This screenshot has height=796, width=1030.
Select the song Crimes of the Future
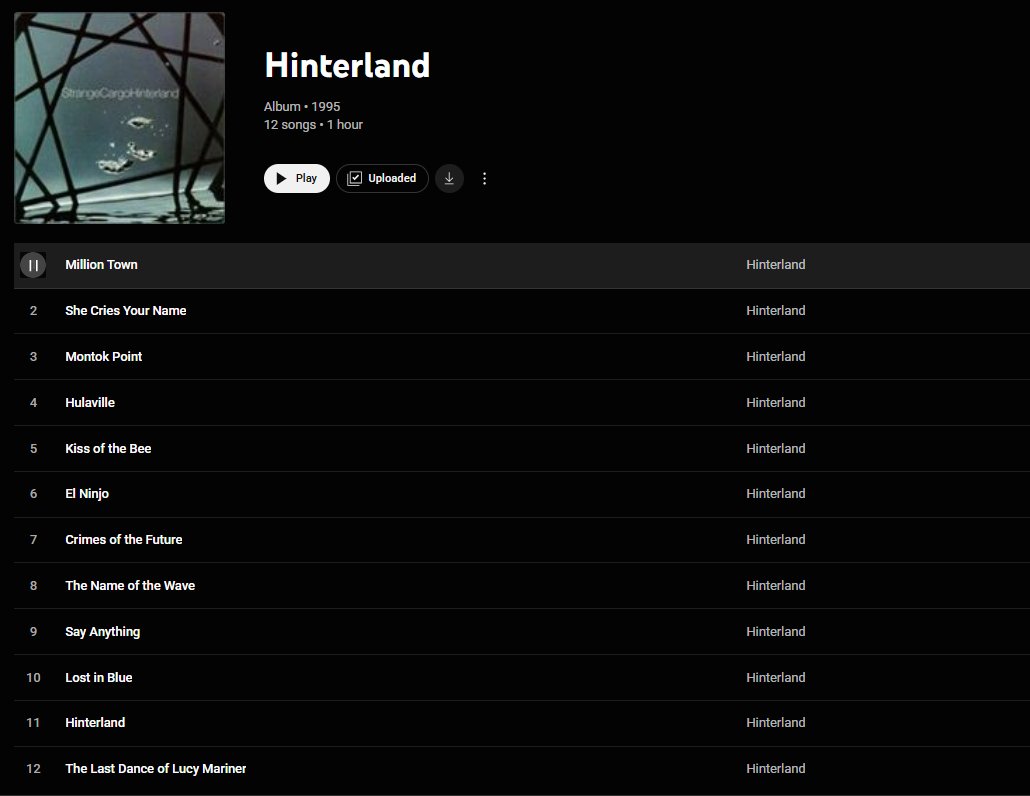[x=123, y=540]
